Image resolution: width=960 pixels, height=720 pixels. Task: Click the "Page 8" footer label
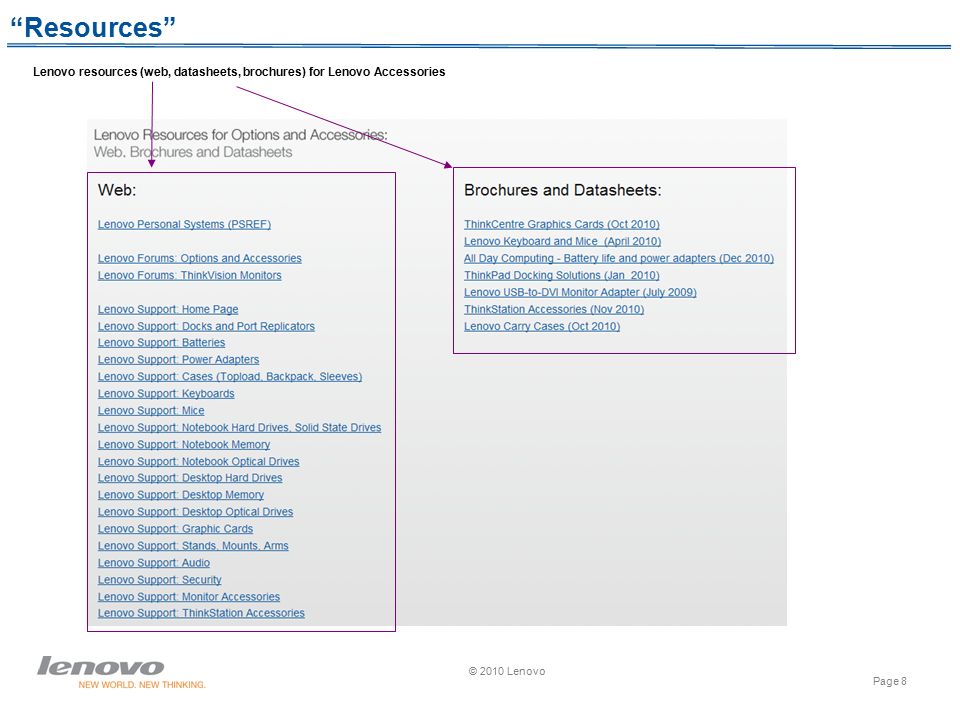(890, 681)
